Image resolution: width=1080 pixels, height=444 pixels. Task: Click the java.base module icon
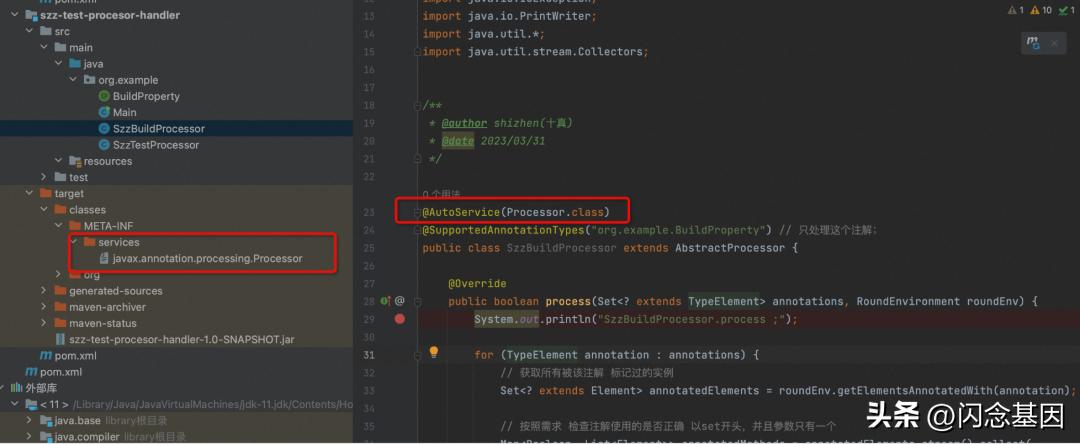[45, 421]
